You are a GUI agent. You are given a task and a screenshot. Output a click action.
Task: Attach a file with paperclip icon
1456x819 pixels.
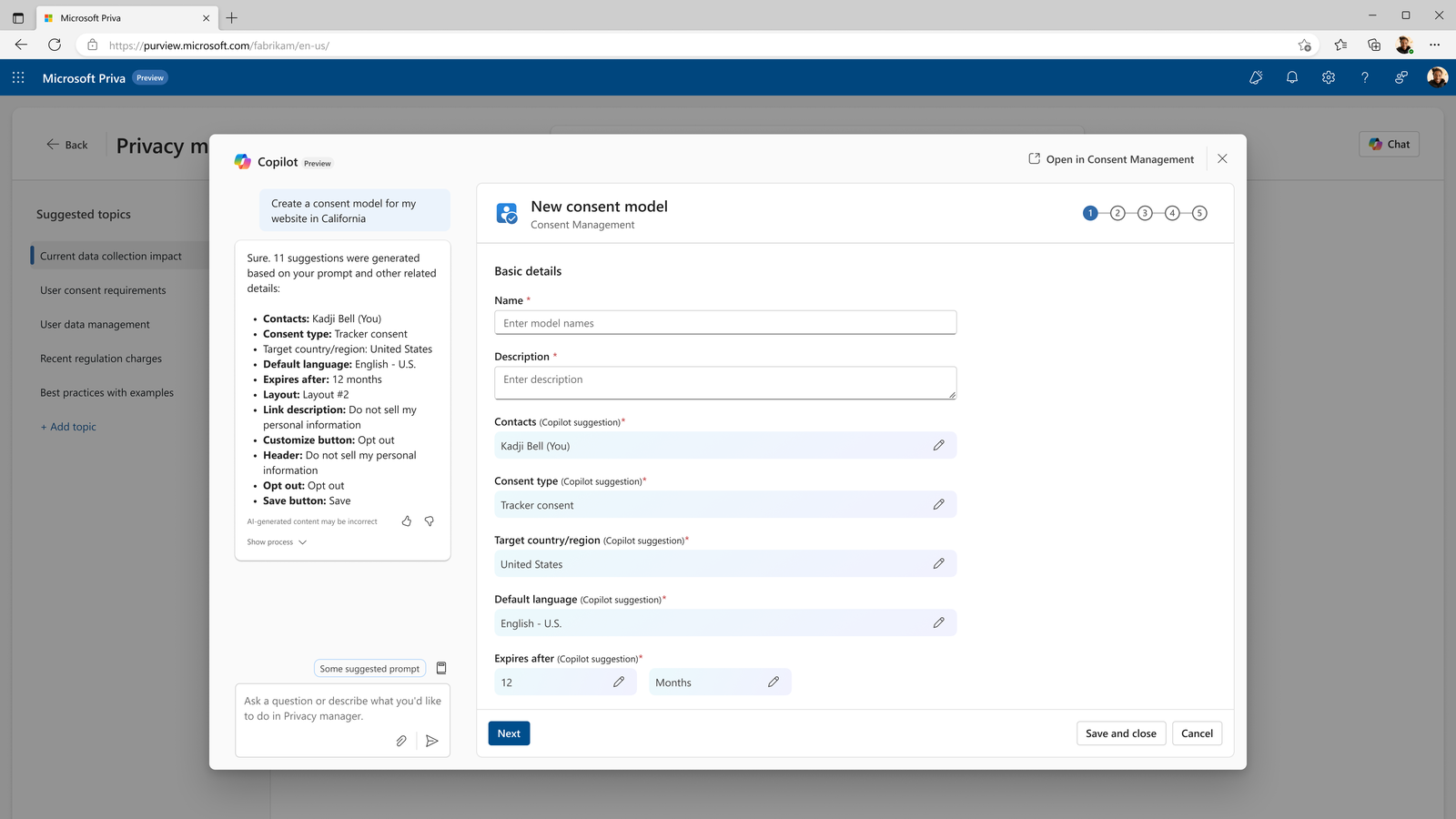click(401, 741)
